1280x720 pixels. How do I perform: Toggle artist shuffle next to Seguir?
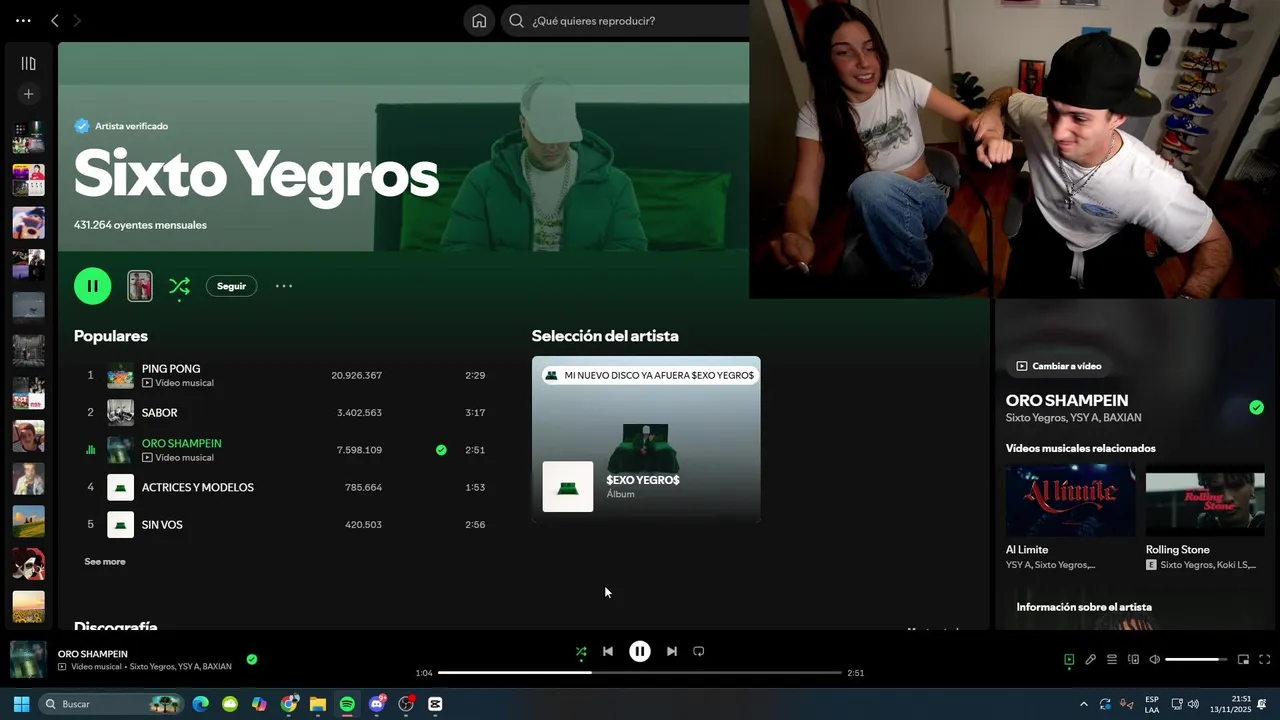(179, 287)
